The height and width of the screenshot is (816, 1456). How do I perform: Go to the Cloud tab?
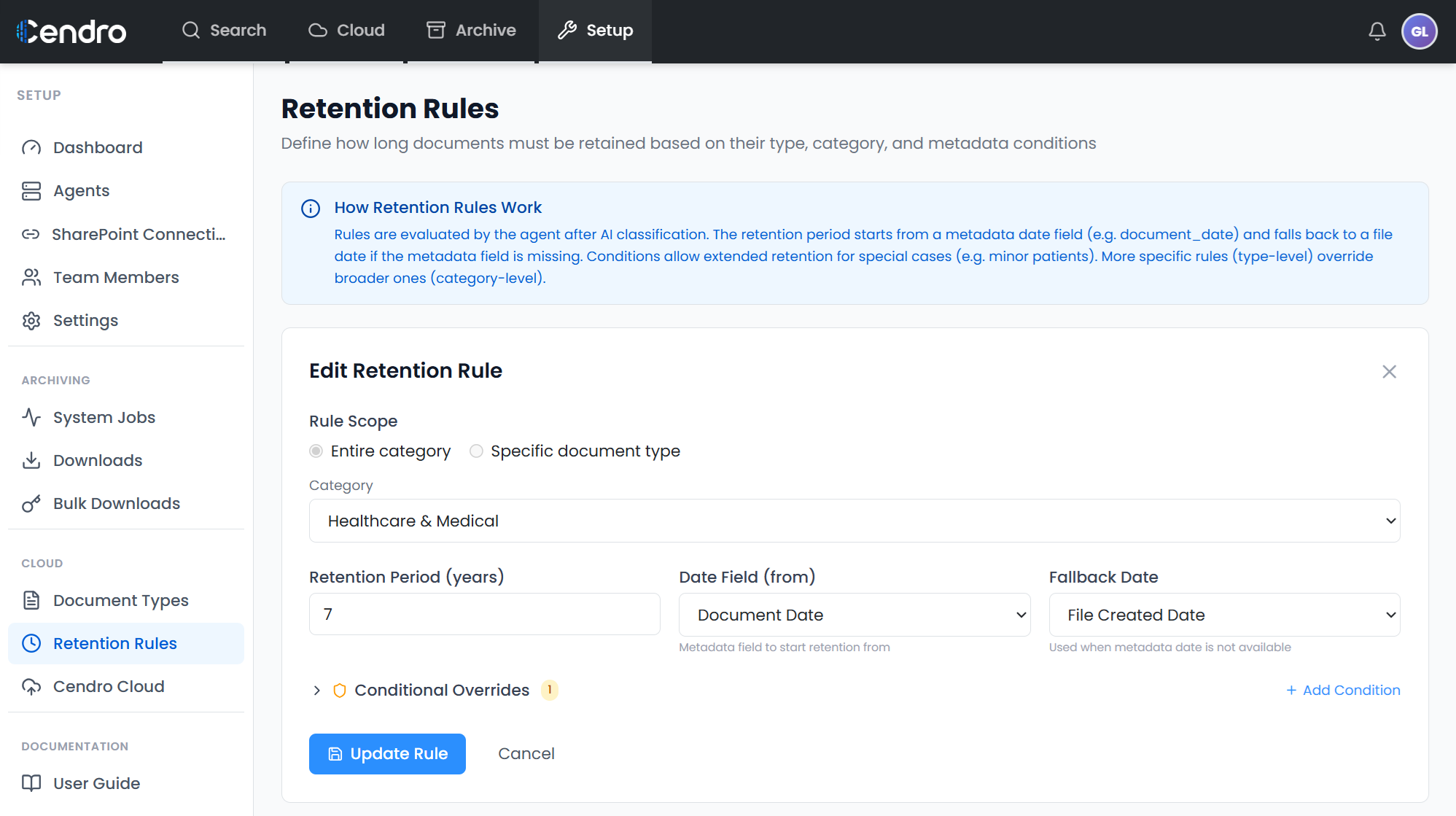(346, 31)
